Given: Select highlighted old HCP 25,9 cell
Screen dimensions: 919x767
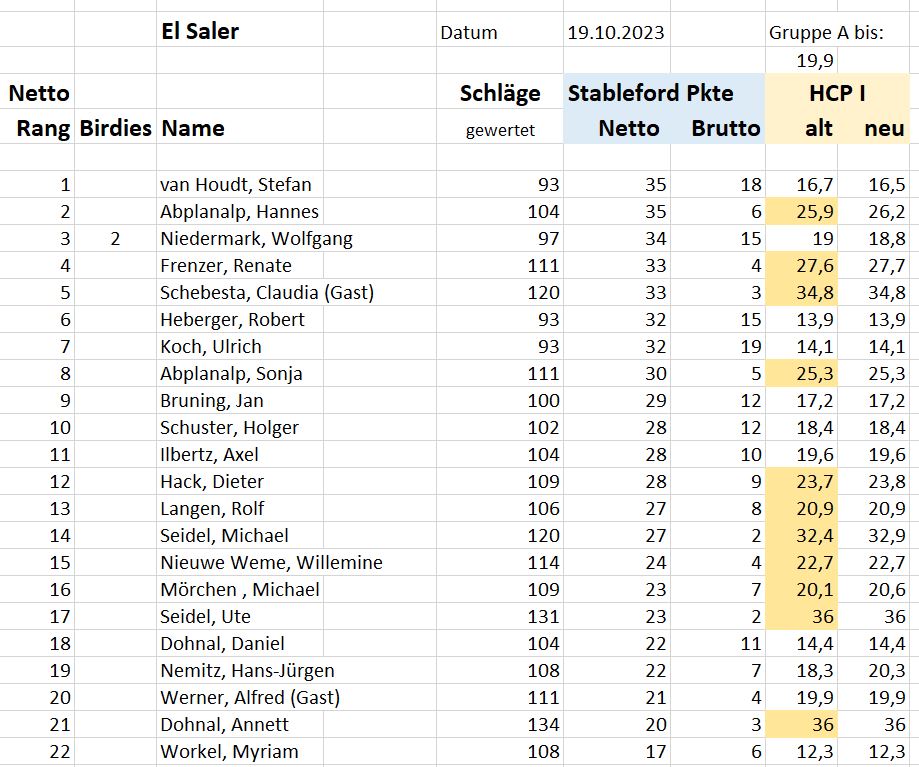Looking at the screenshot, I should click(801, 212).
